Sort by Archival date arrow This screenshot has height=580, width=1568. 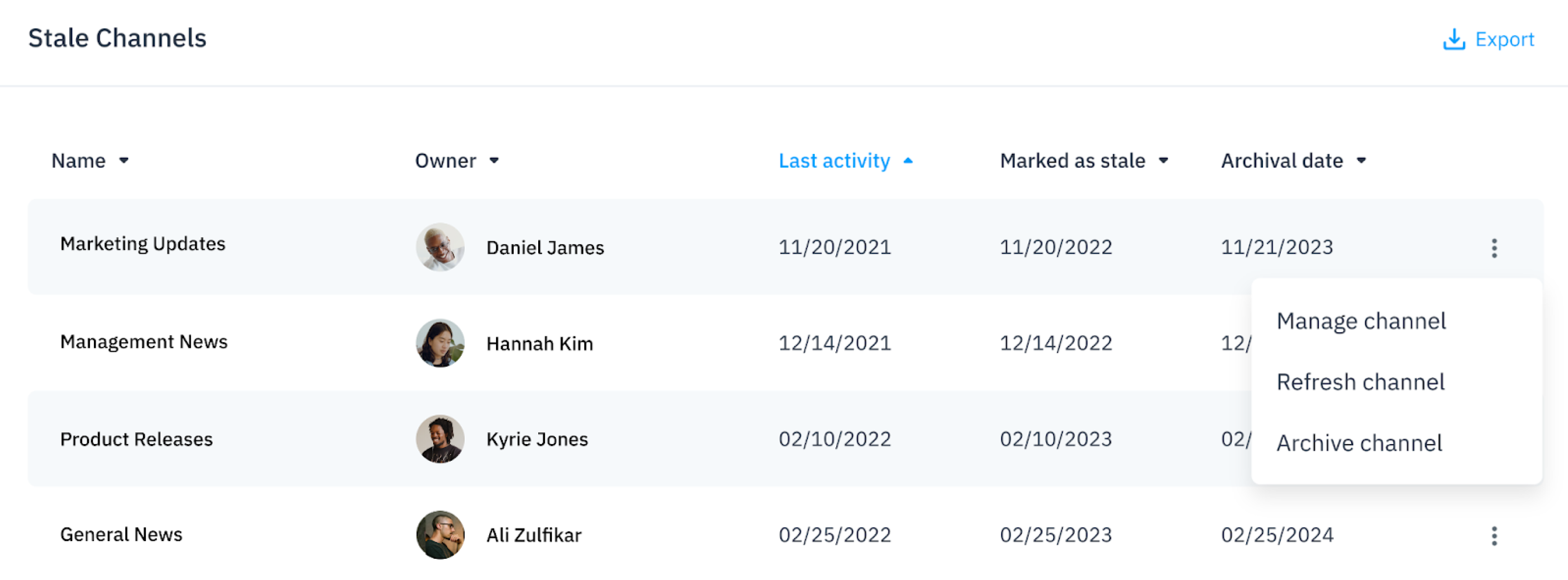[x=1361, y=161]
